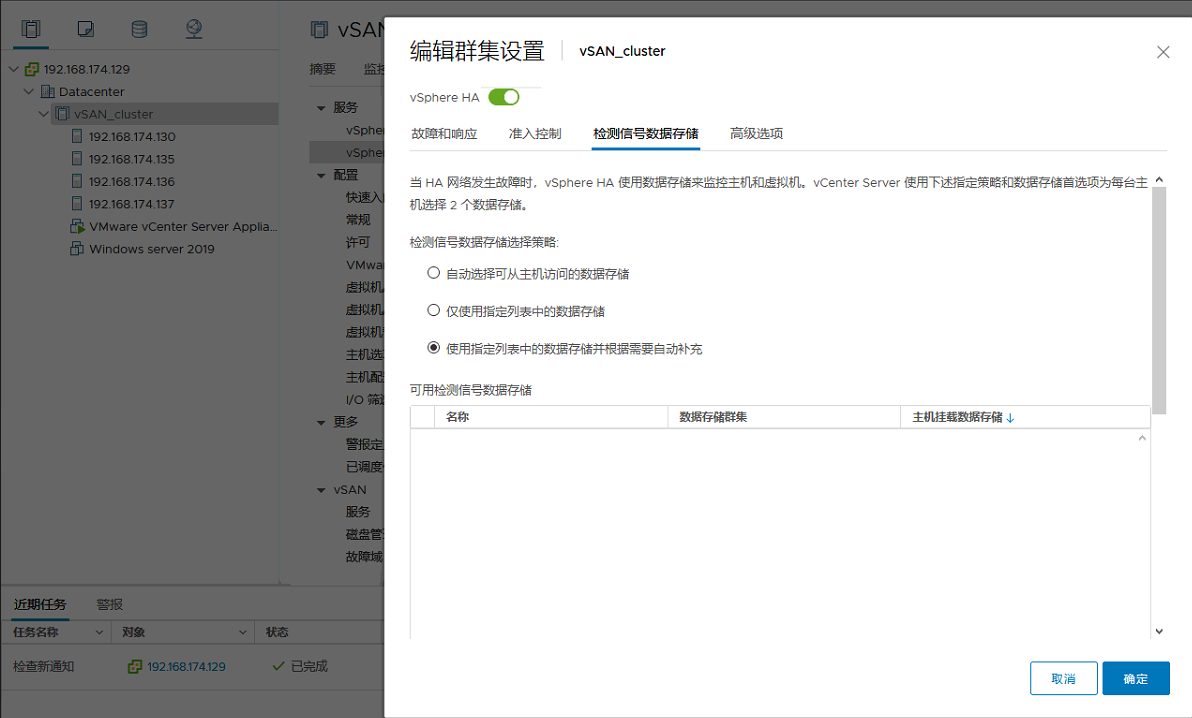The width and height of the screenshot is (1192, 718).
Task: Collapse the 更多 section in config menu
Action: click(x=321, y=422)
